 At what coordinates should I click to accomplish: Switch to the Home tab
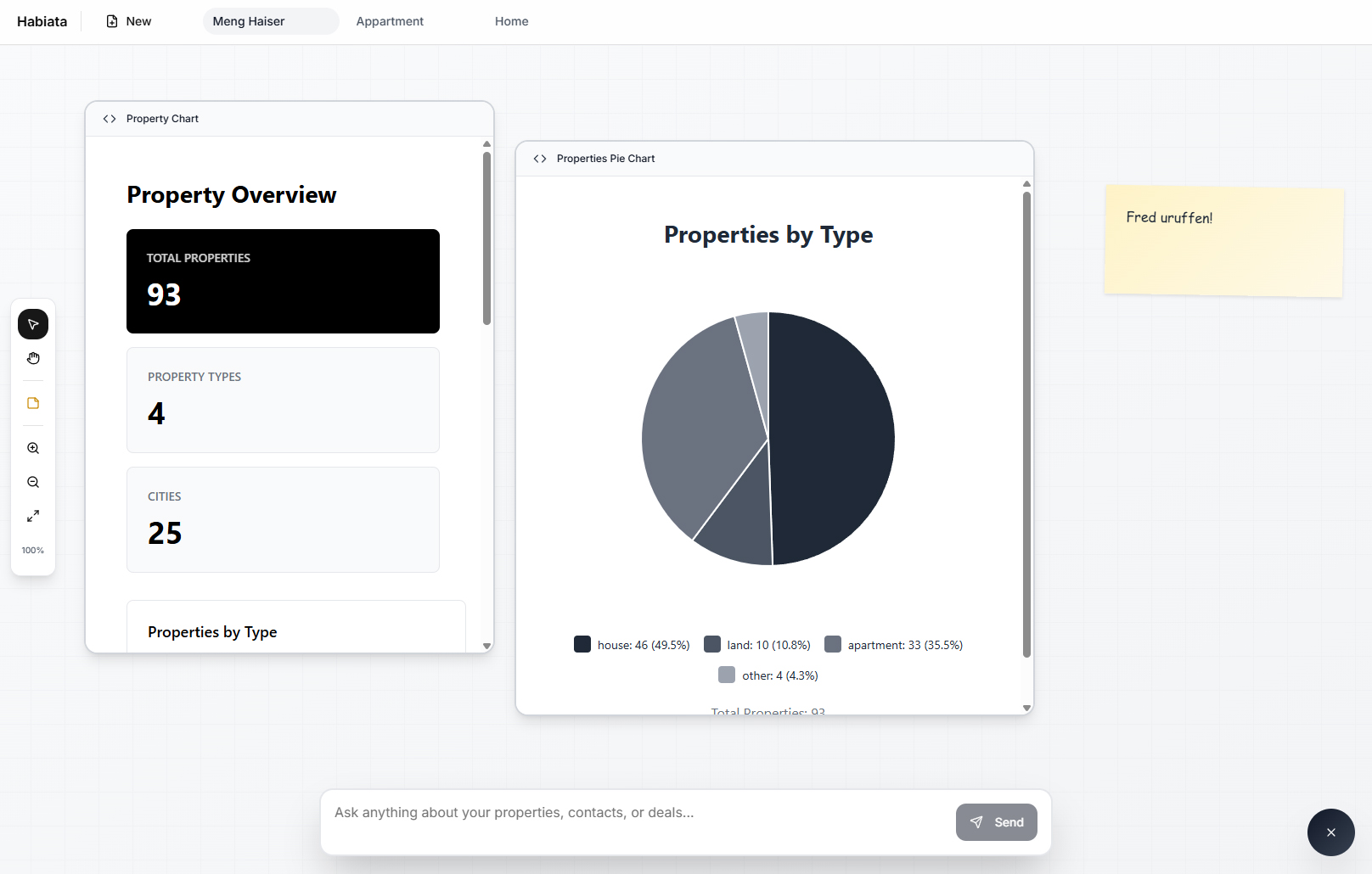(511, 20)
